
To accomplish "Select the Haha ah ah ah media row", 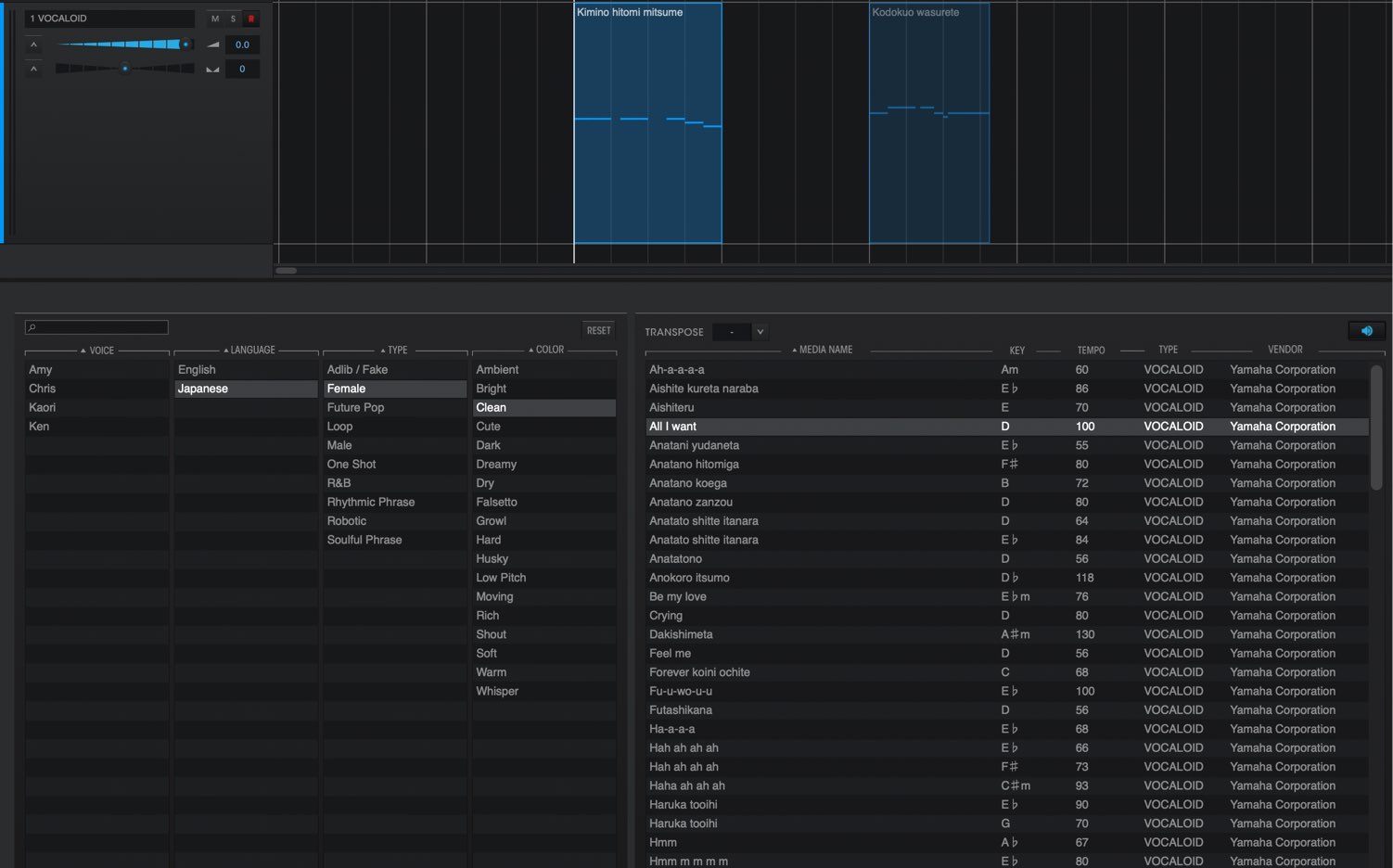I will click(x=1007, y=785).
